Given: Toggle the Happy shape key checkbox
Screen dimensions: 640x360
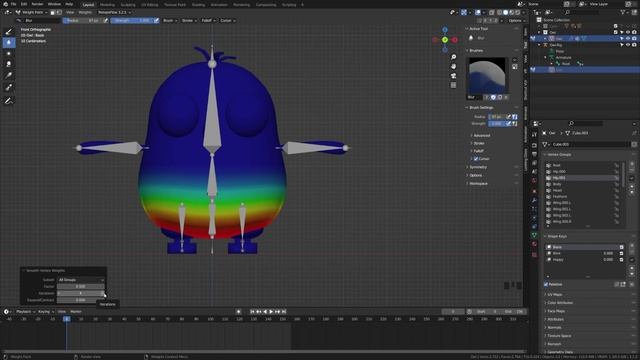Looking at the screenshot, I should pos(621,260).
